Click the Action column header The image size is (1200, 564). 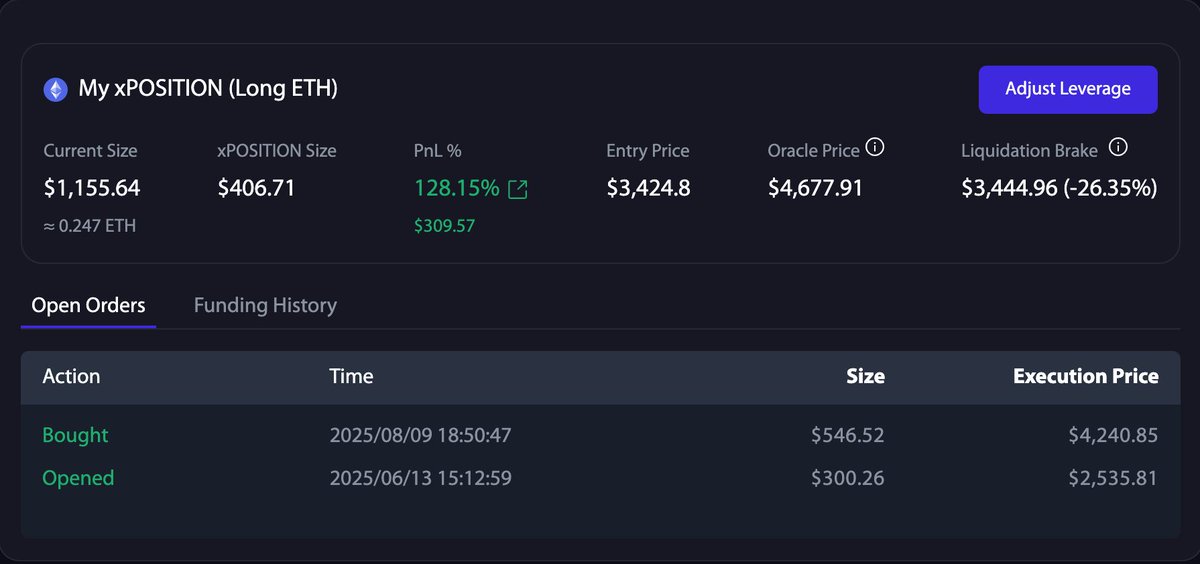click(x=71, y=376)
